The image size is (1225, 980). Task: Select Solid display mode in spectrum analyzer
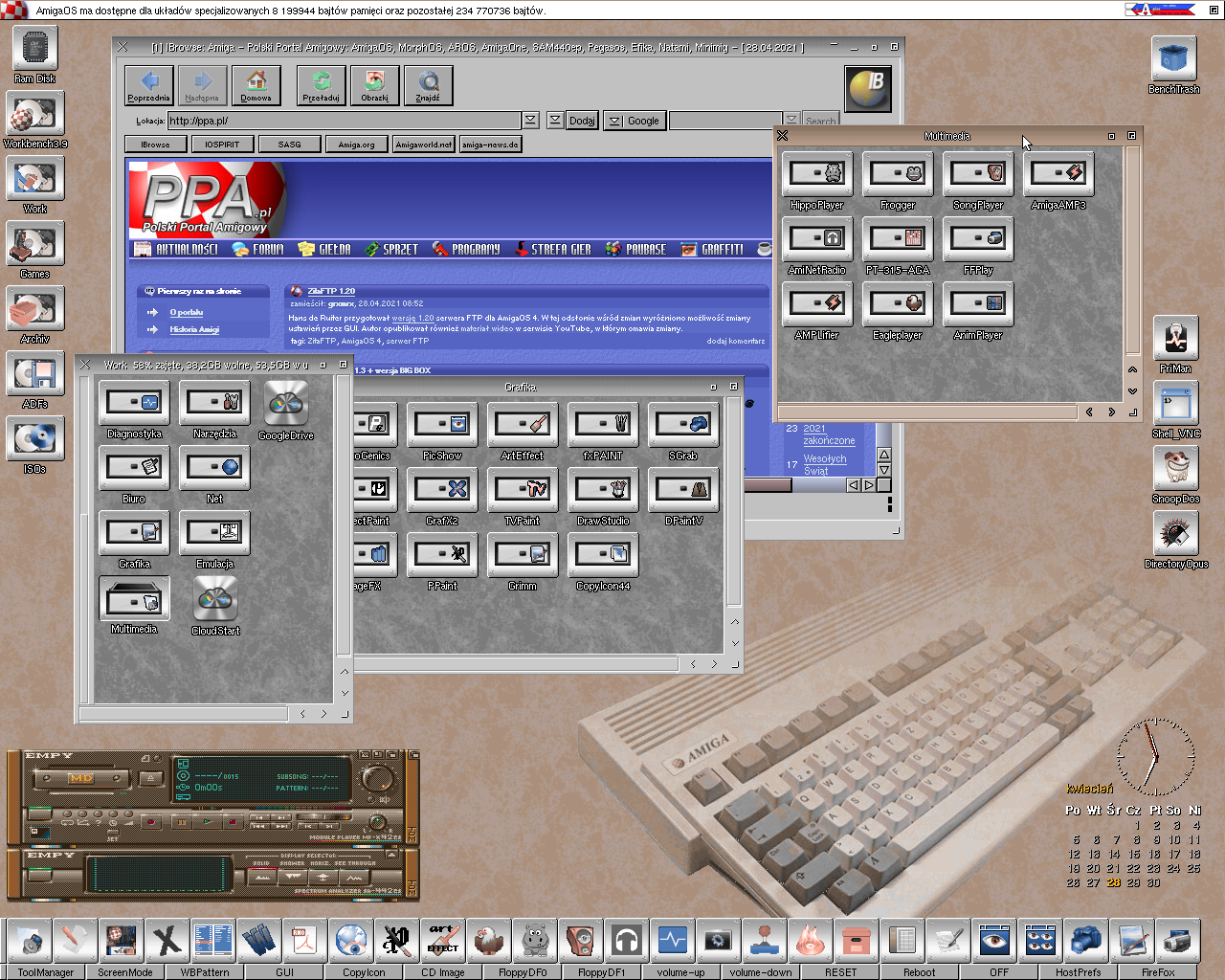click(x=262, y=877)
